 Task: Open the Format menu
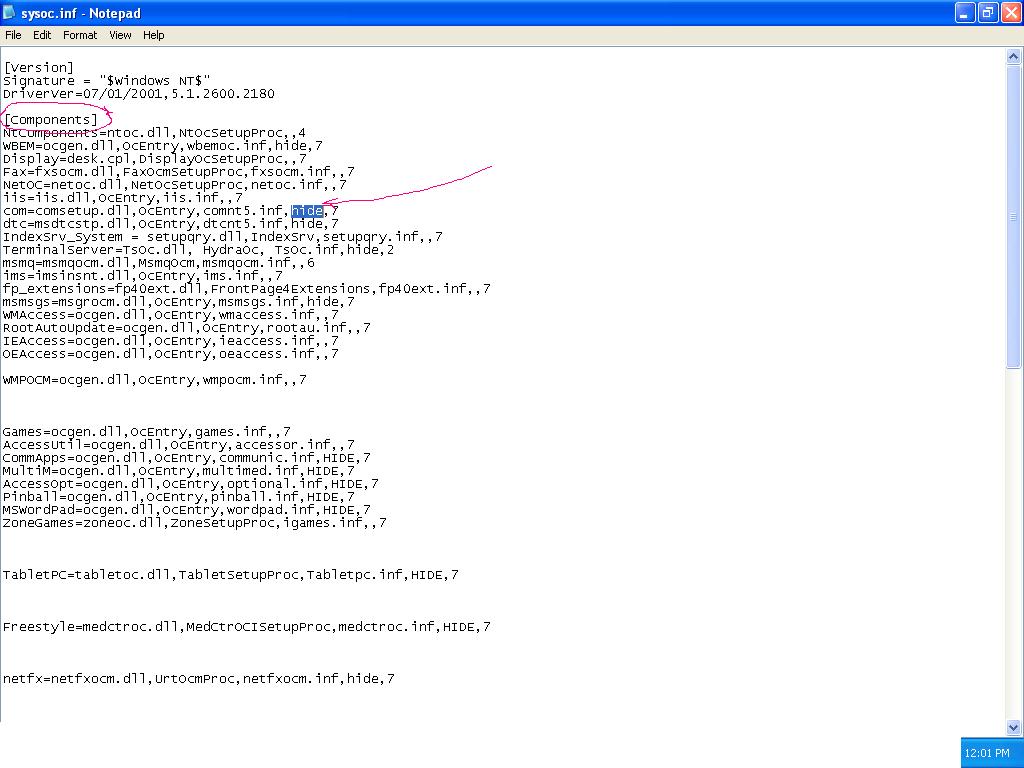[80, 35]
